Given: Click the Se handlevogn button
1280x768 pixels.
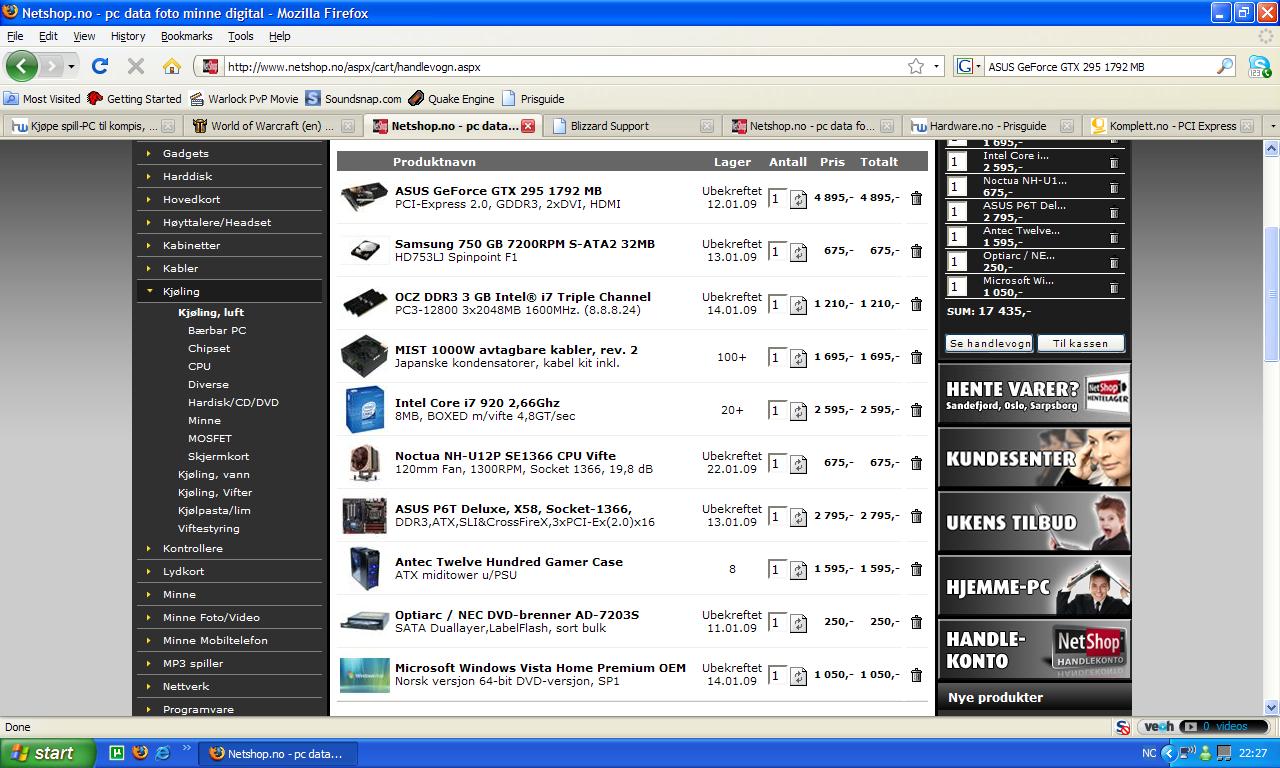Looking at the screenshot, I should pyautogui.click(x=989, y=343).
